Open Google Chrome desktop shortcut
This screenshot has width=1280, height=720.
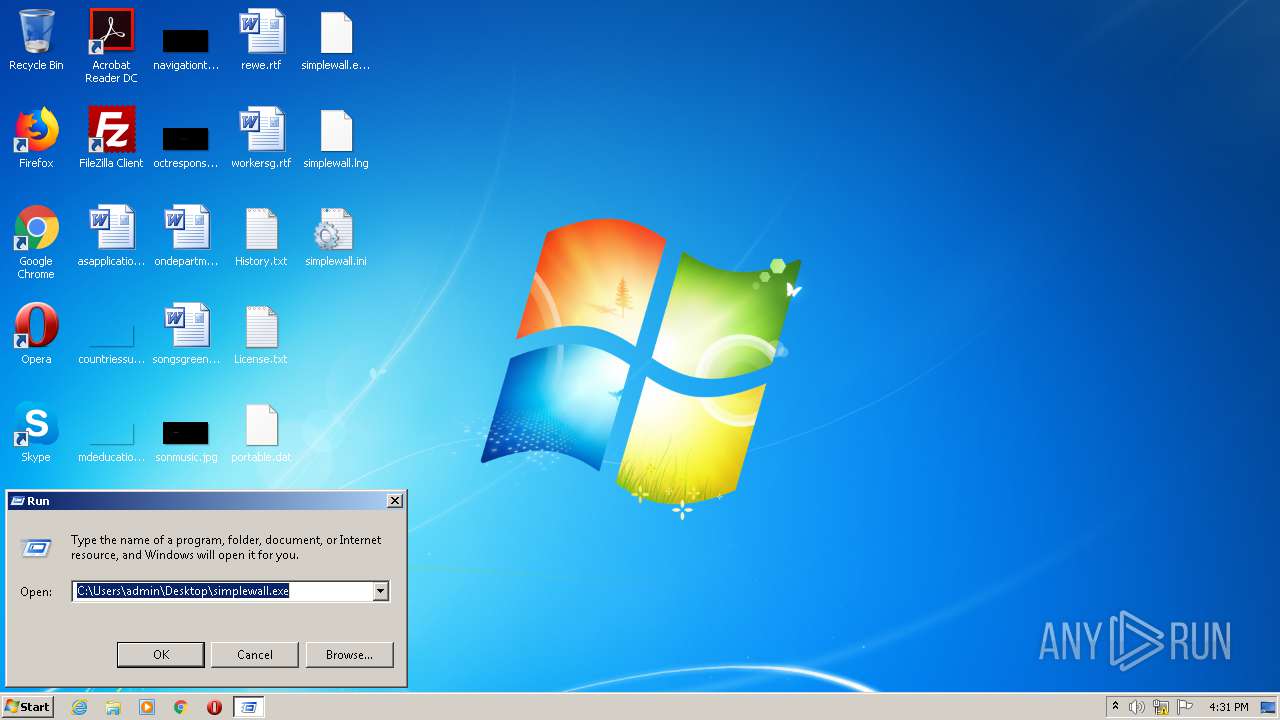pos(36,242)
